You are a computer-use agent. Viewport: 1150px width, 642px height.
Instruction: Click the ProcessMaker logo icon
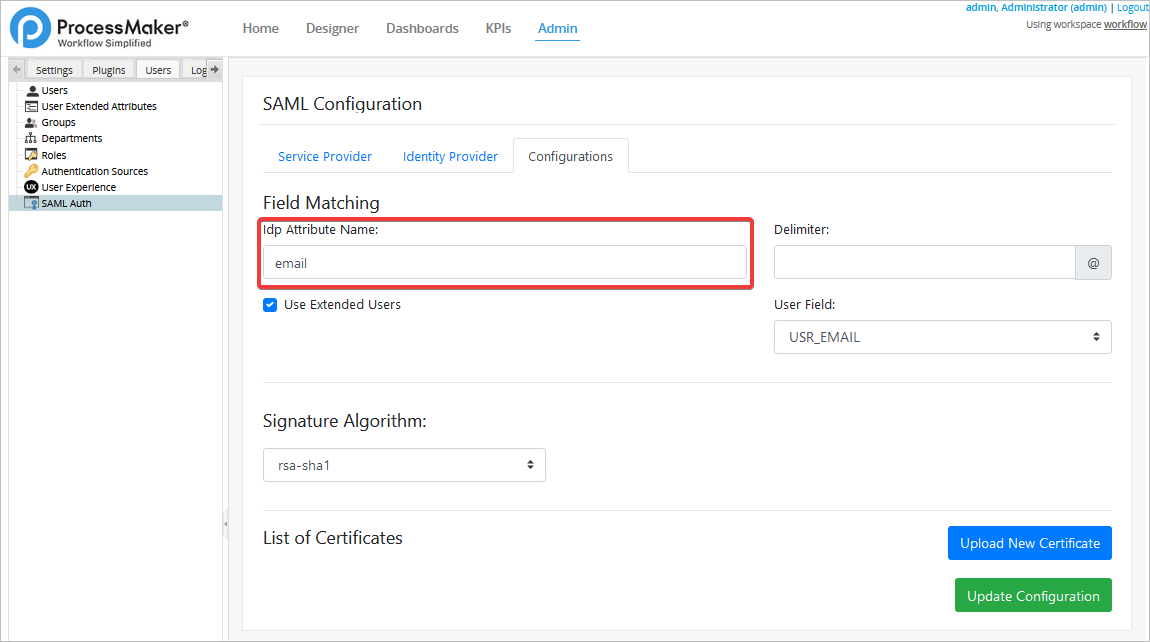coord(30,28)
